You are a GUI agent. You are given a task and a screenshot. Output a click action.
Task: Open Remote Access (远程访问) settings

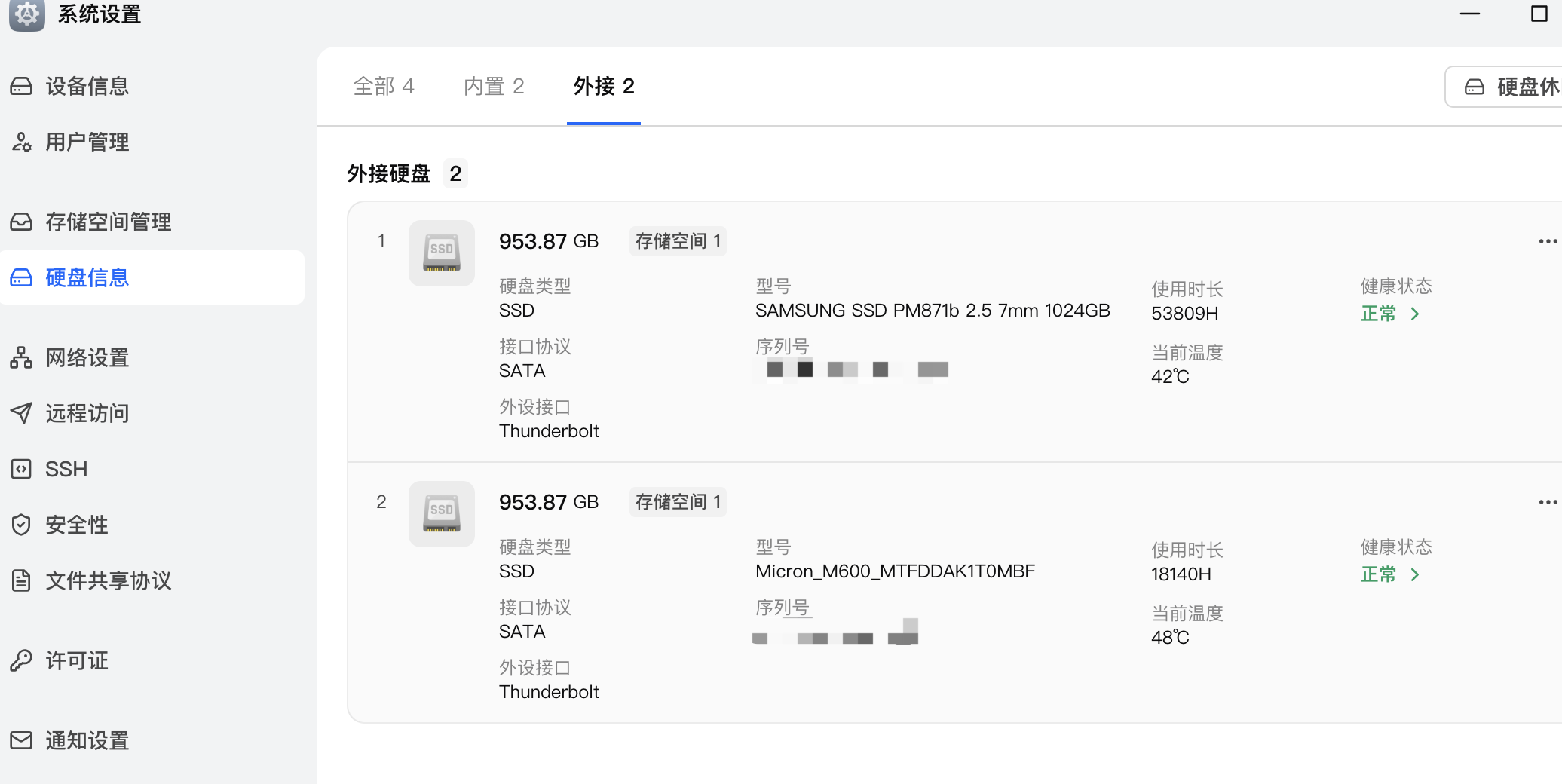(x=87, y=414)
